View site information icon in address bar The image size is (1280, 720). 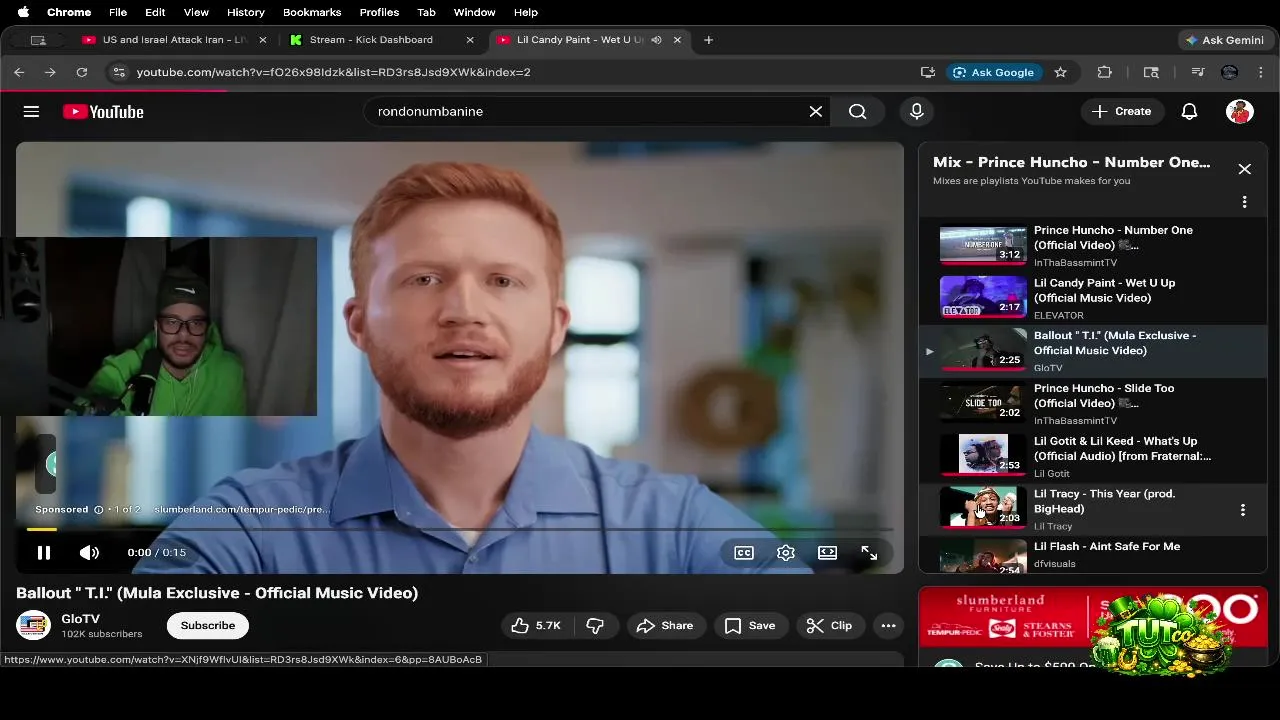click(119, 72)
